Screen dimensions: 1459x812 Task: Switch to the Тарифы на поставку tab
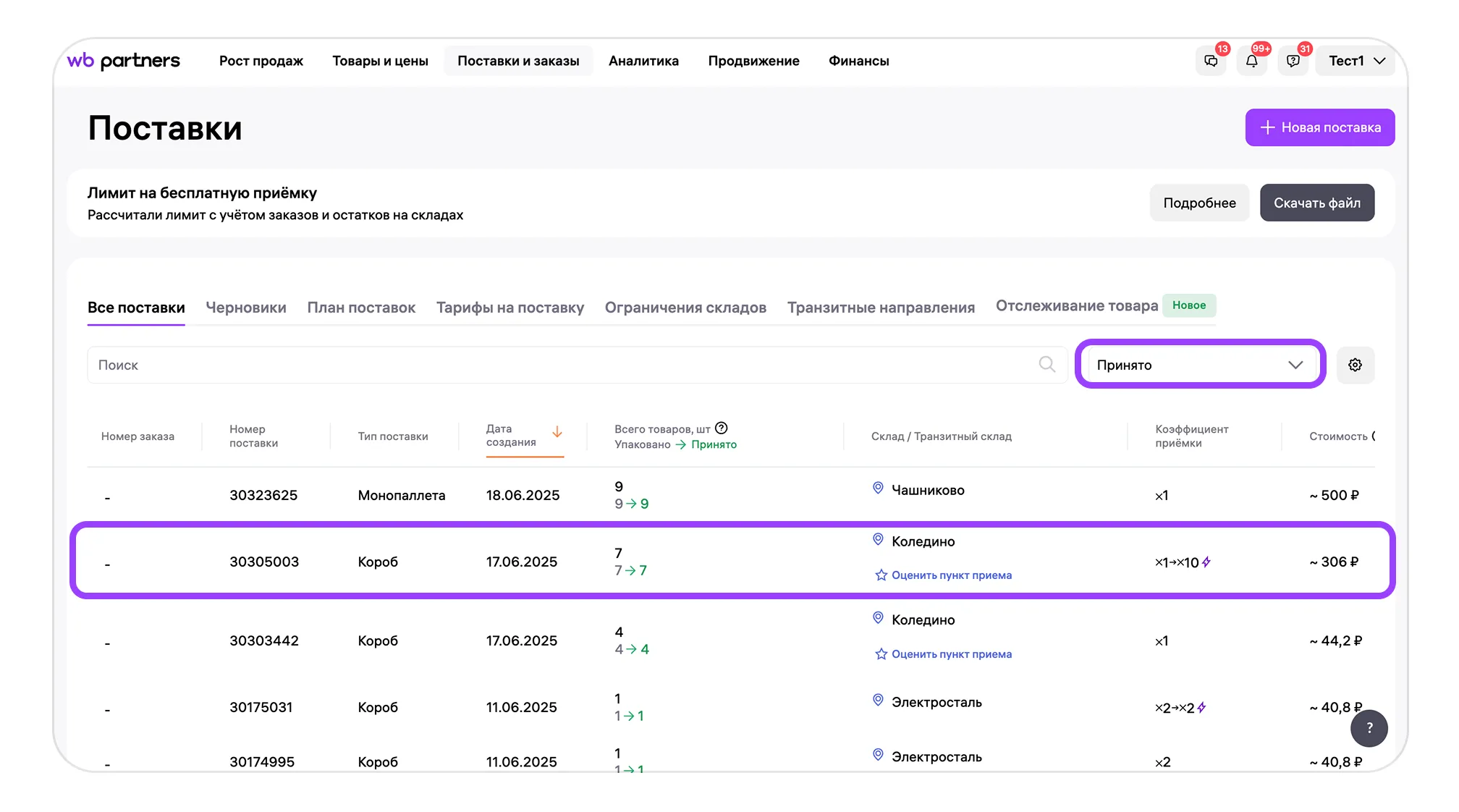coord(510,308)
